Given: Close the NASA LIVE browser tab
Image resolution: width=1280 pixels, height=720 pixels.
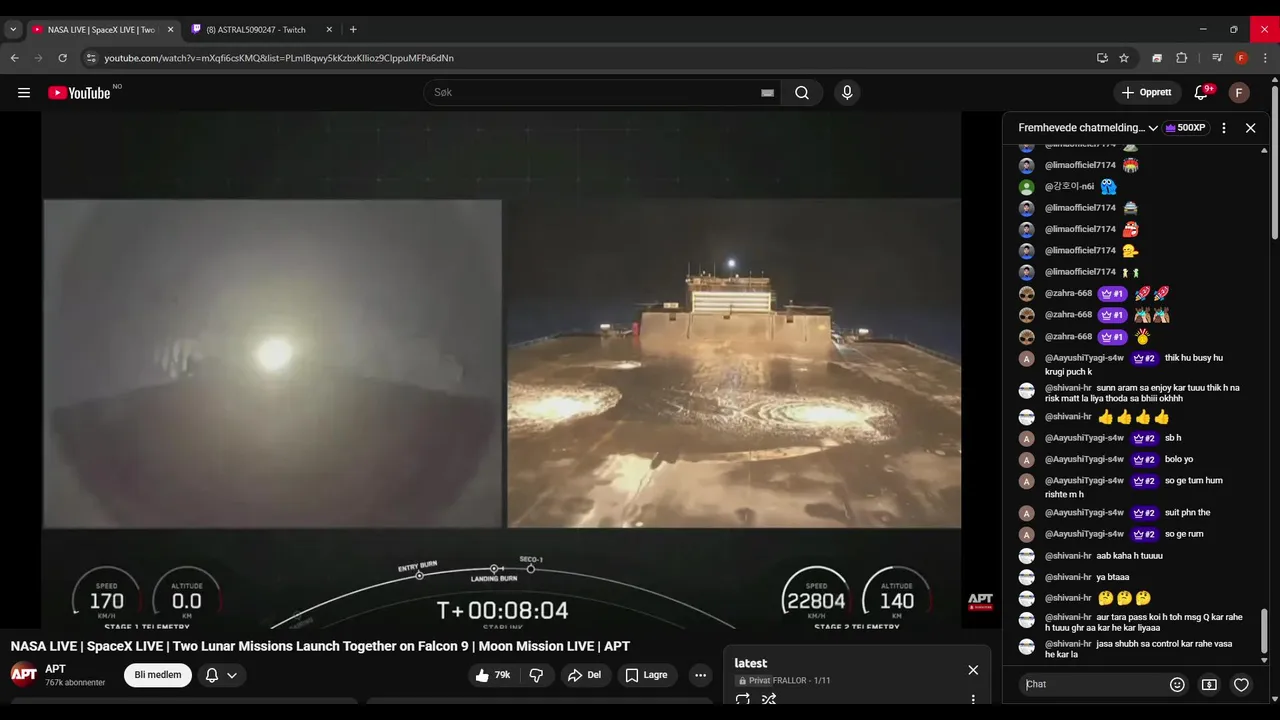Looking at the screenshot, I should tap(170, 30).
